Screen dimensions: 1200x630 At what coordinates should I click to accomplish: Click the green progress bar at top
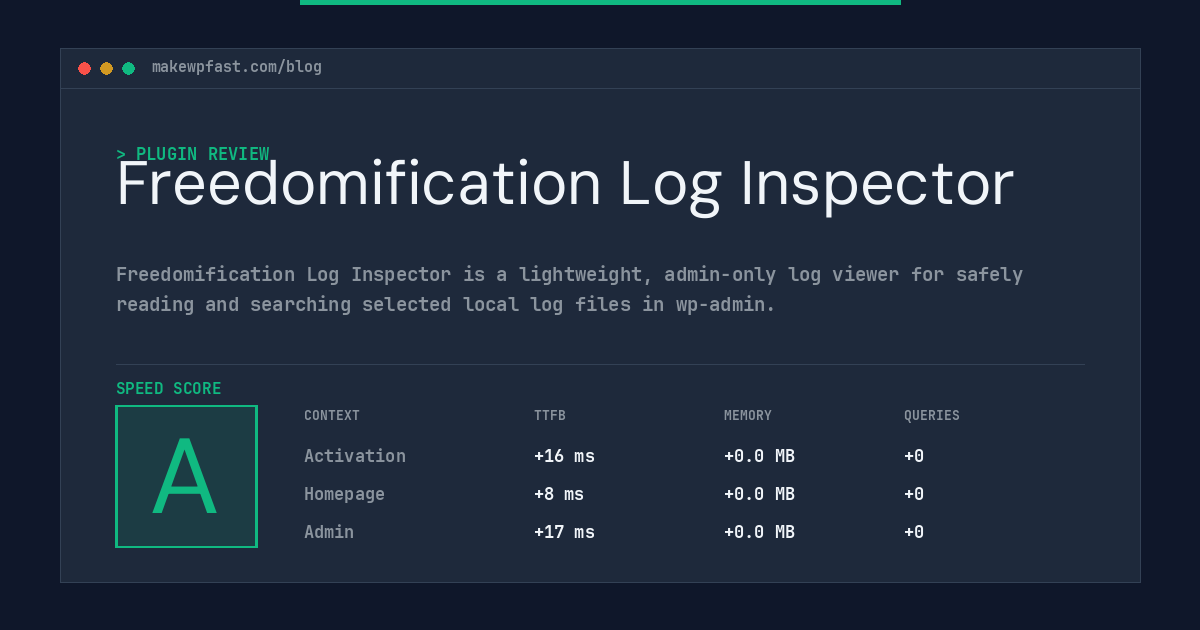point(600,2)
